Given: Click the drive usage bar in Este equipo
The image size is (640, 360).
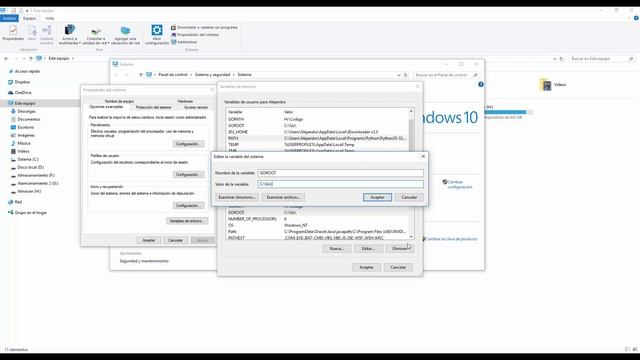Looking at the screenshot, I should 508,112.
